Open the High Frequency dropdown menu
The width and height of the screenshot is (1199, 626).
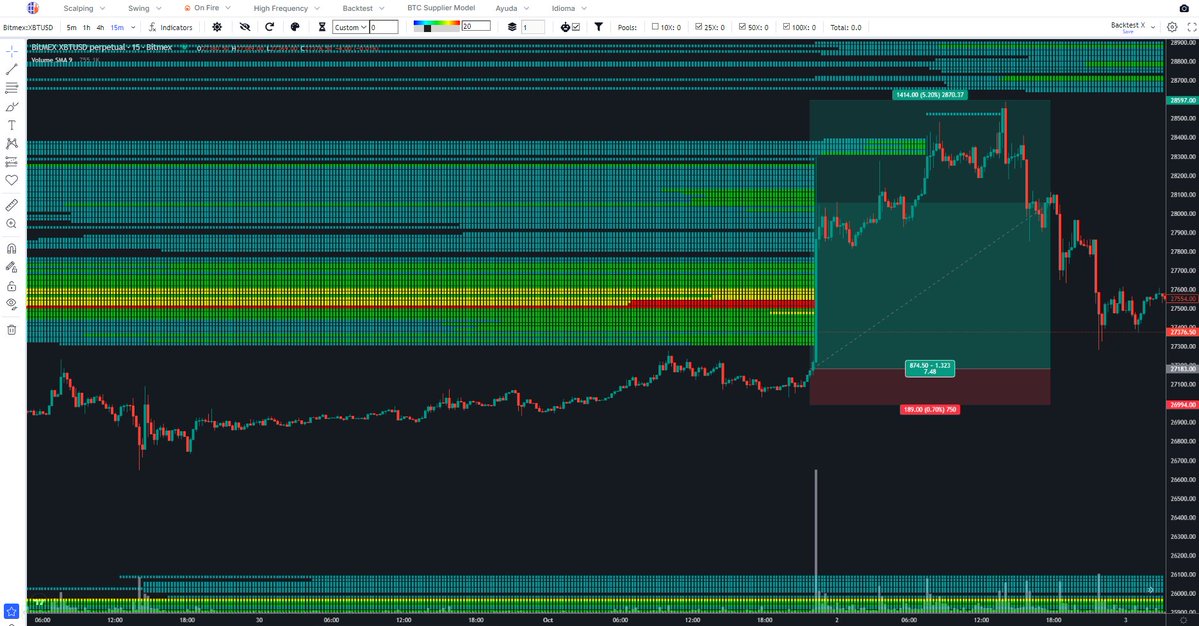pyautogui.click(x=287, y=8)
